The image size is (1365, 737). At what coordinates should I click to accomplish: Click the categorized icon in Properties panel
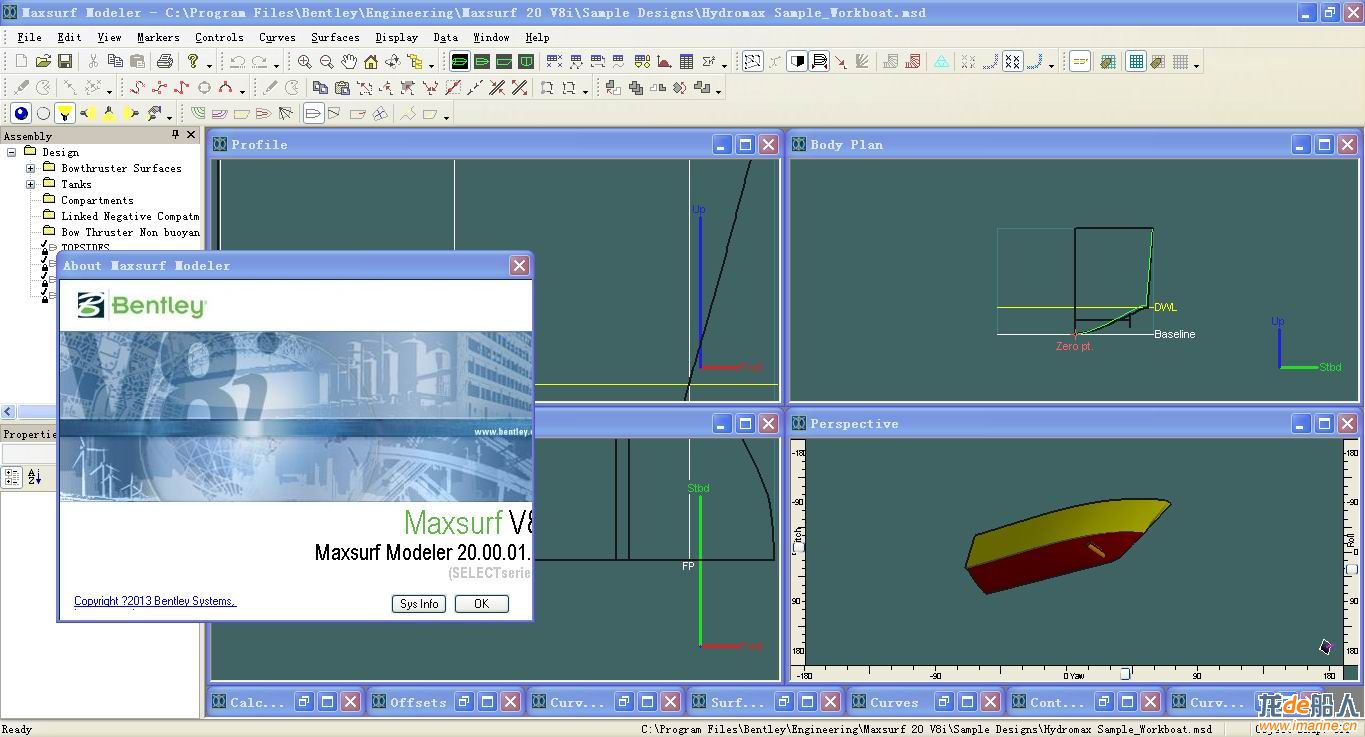[x=12, y=478]
